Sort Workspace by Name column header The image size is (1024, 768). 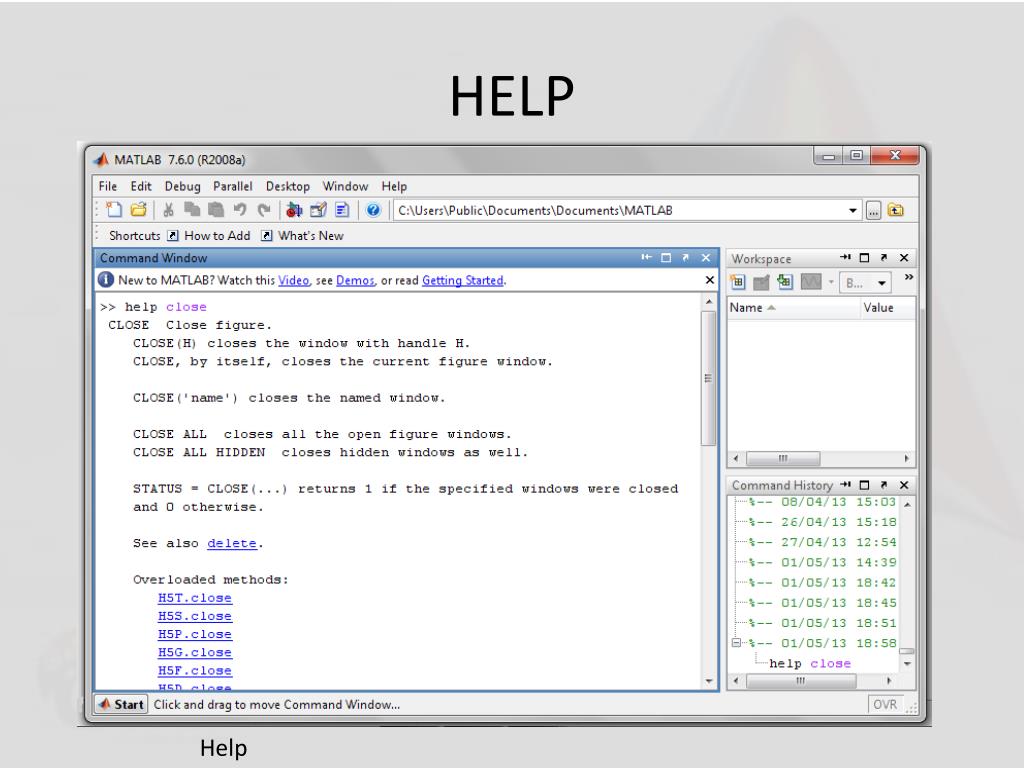(793, 308)
